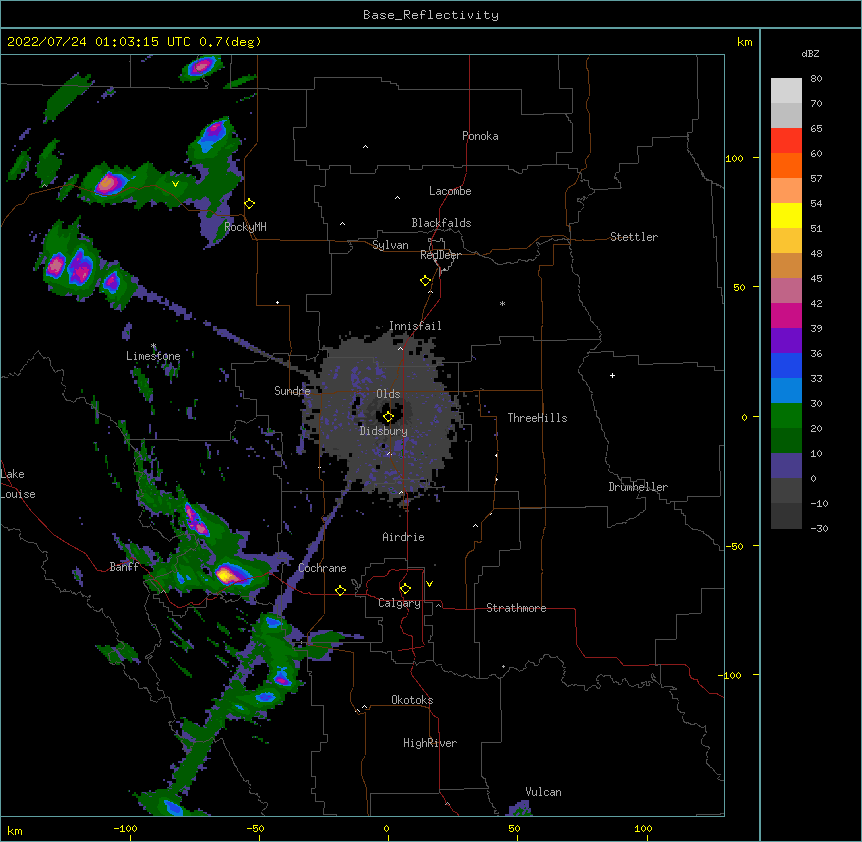This screenshot has height=842, width=862.
Task: Click the Innisfail label
Action: [415, 326]
